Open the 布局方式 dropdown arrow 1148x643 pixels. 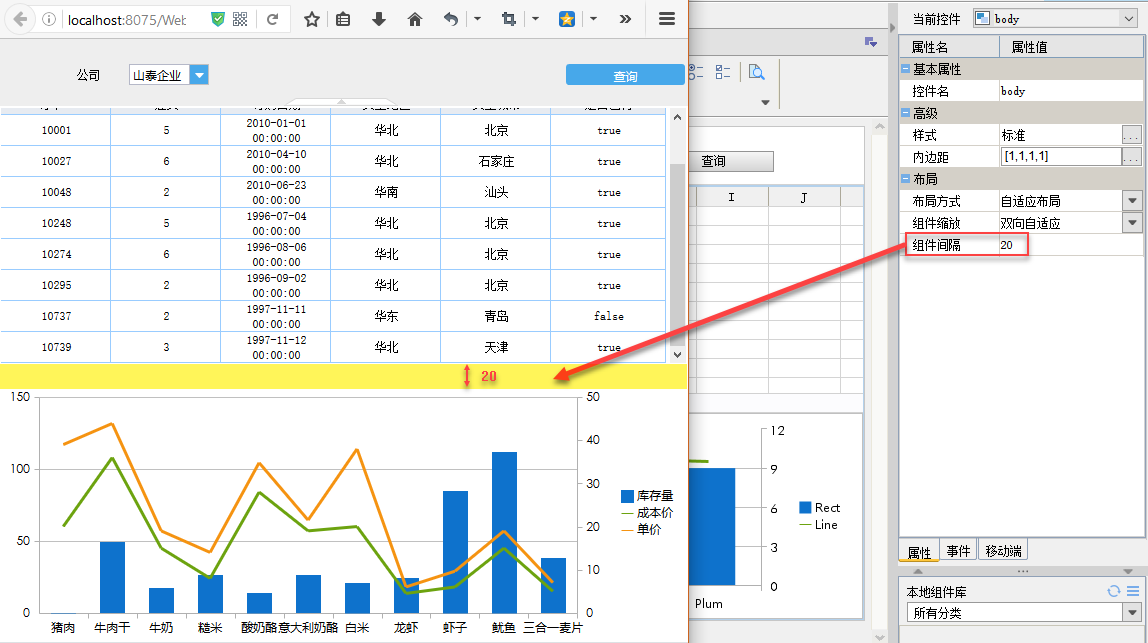pos(1132,201)
